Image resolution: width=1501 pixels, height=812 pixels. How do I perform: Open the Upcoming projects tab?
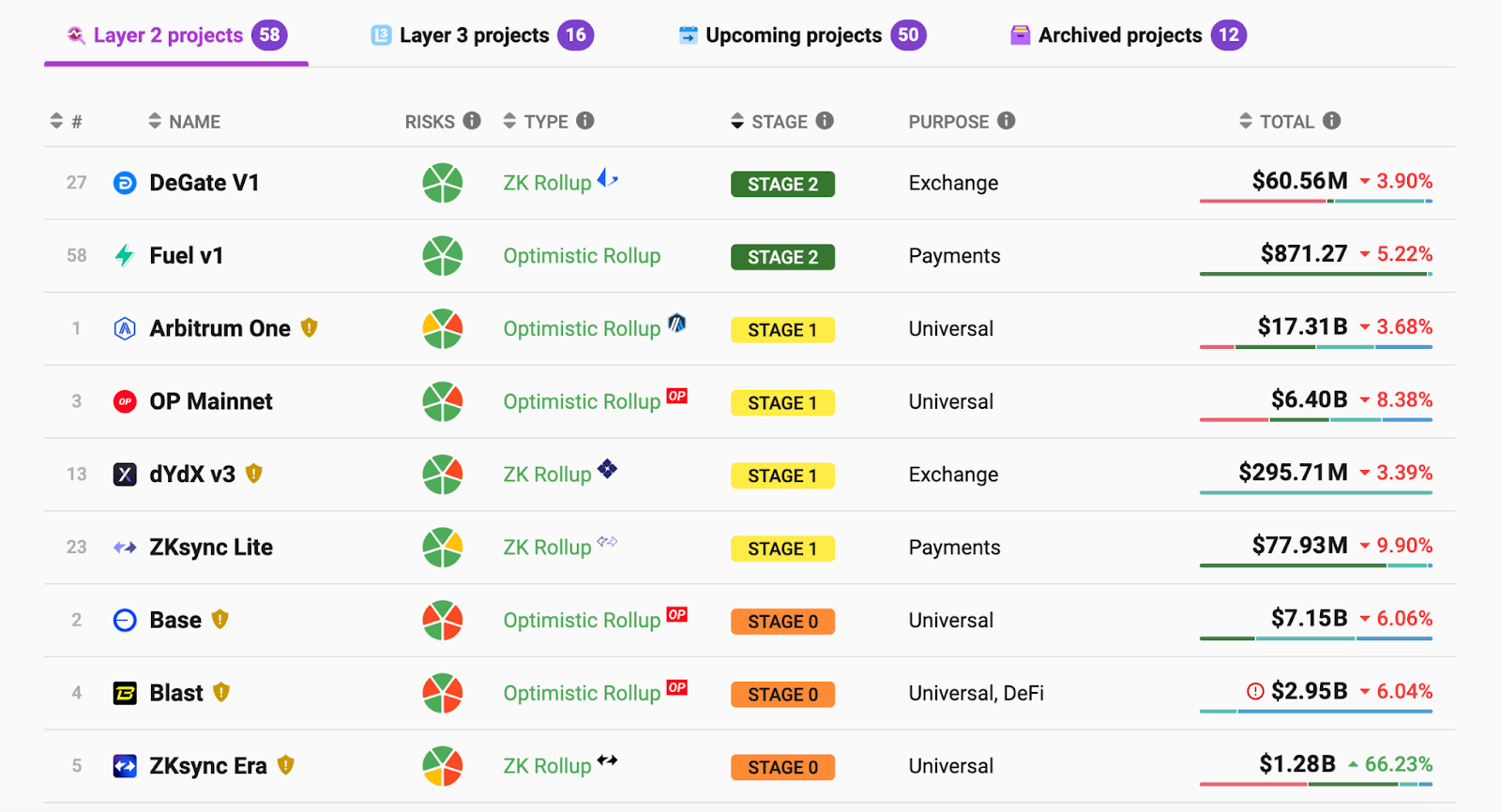click(x=802, y=36)
